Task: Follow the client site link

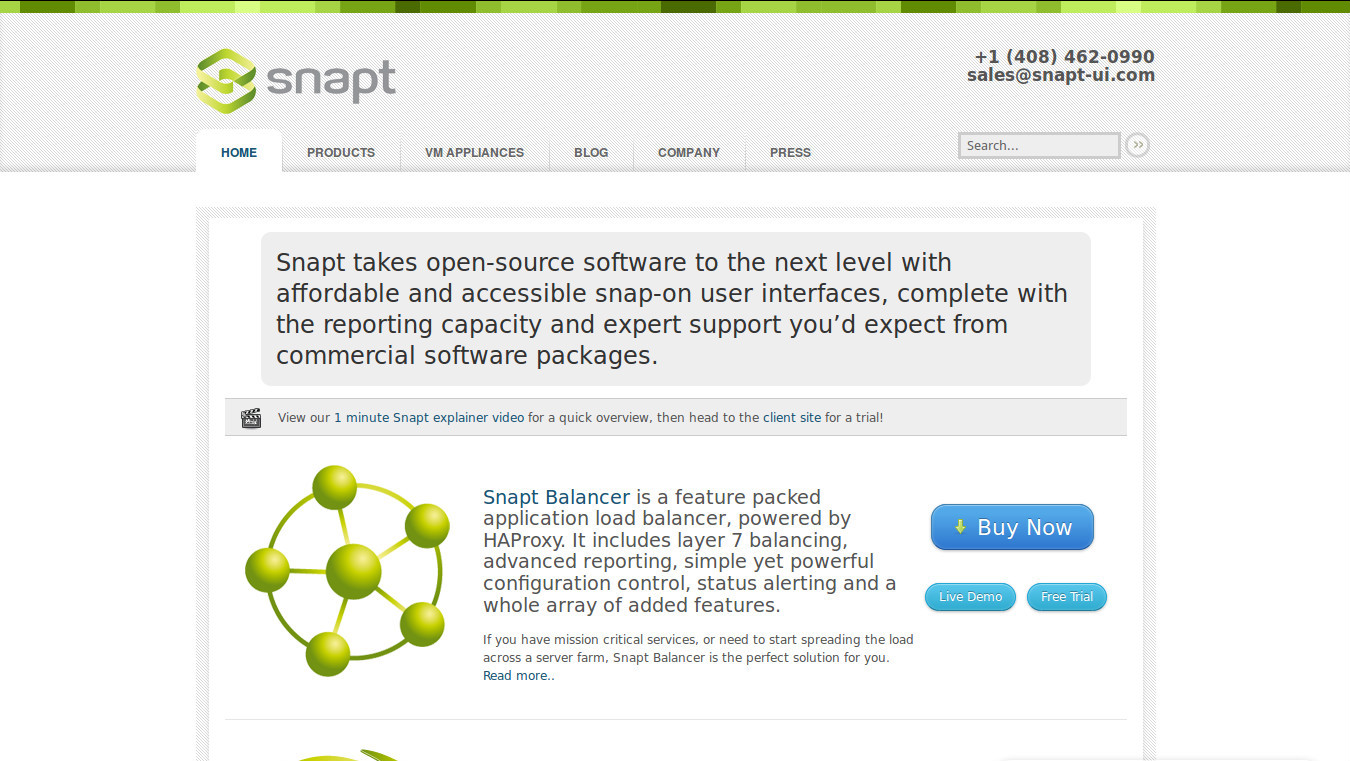Action: [792, 418]
